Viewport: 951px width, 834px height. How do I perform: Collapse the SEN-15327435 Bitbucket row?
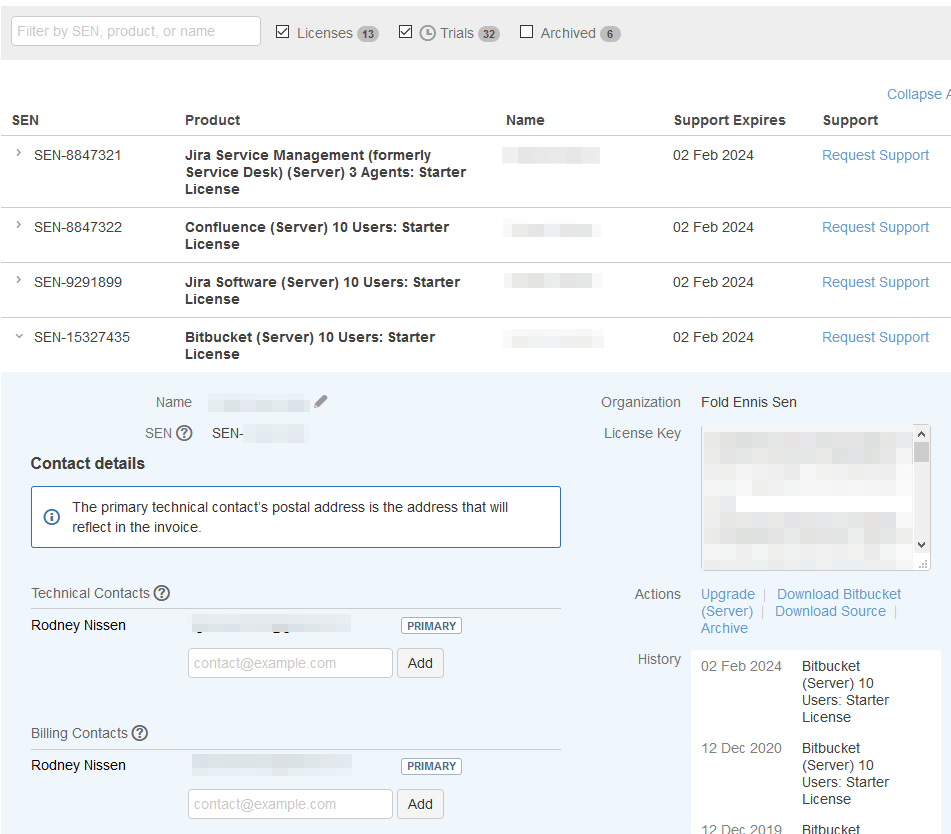[x=19, y=337]
